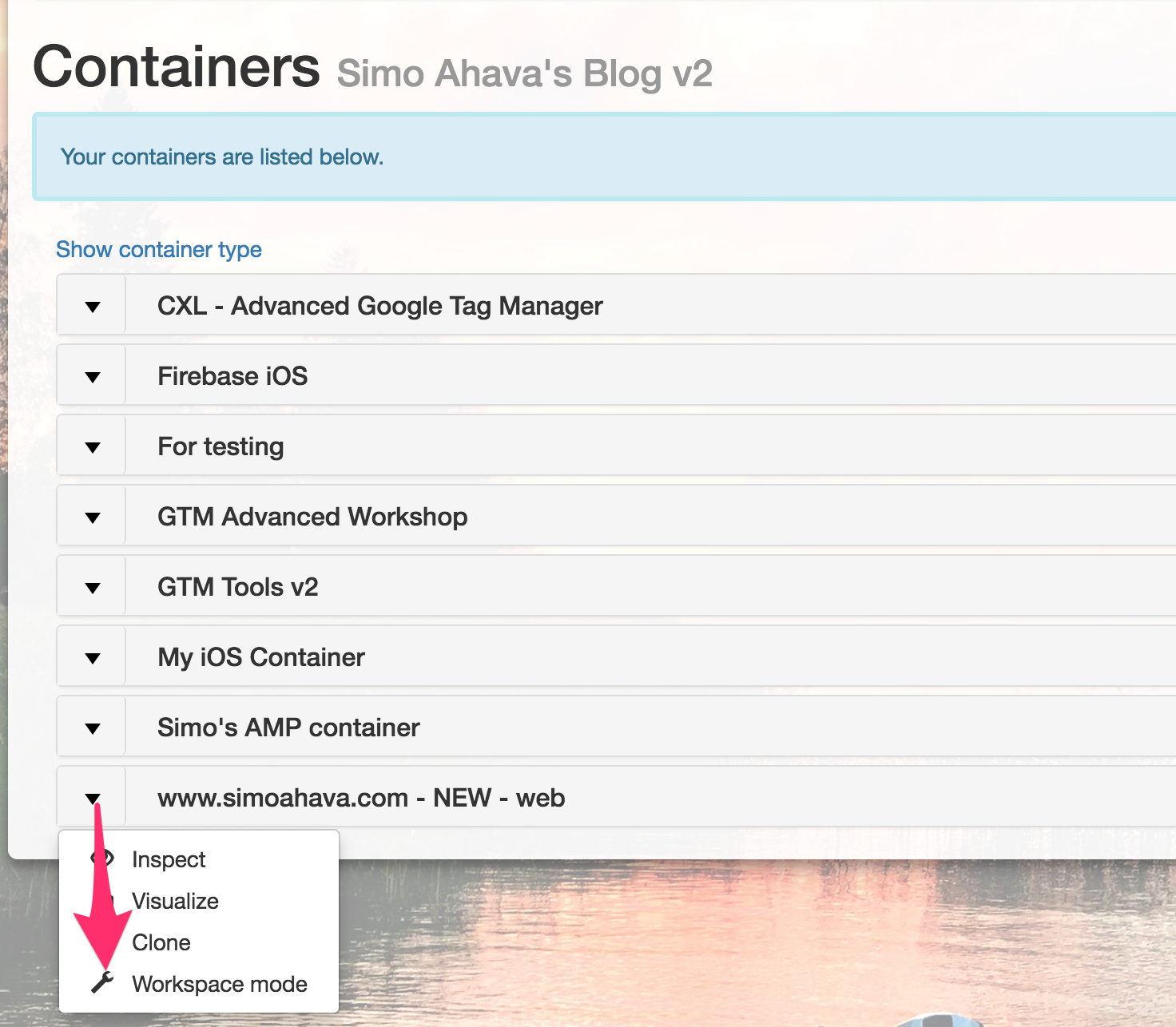
Task: Choose Visualize in the container menu
Action: tap(175, 901)
